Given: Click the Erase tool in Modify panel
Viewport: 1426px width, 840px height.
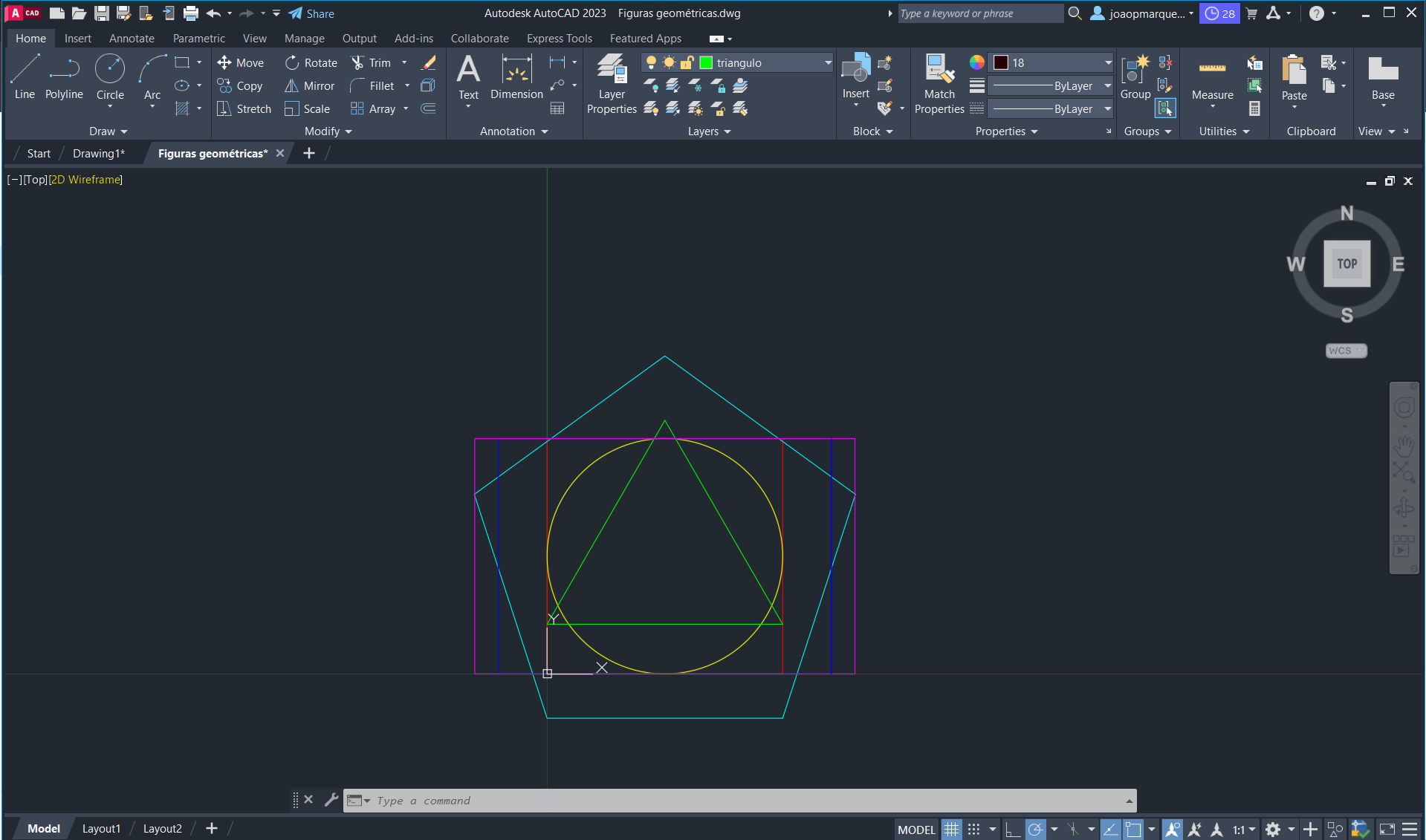Looking at the screenshot, I should pos(428,63).
